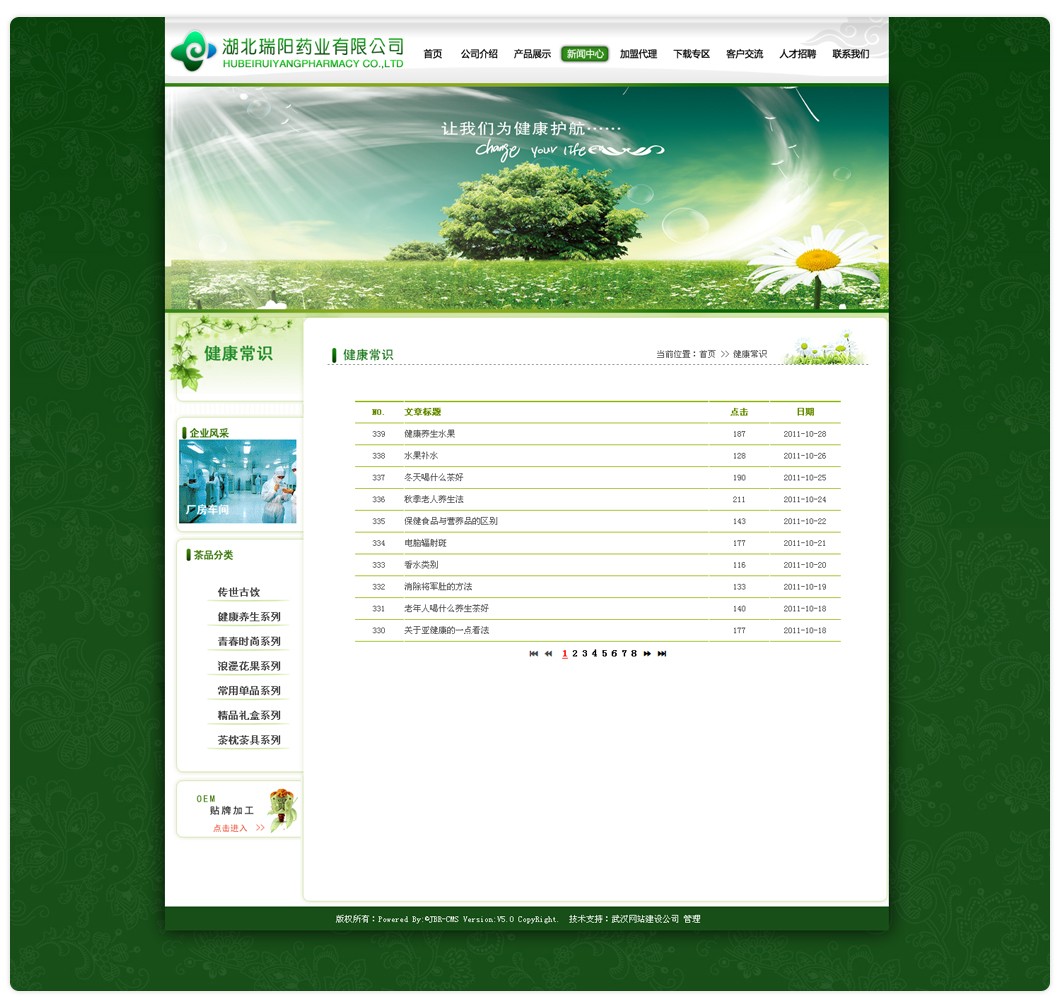Open 茶枕茶具系列 tea category
The height and width of the screenshot is (1008, 1060).
click(249, 740)
